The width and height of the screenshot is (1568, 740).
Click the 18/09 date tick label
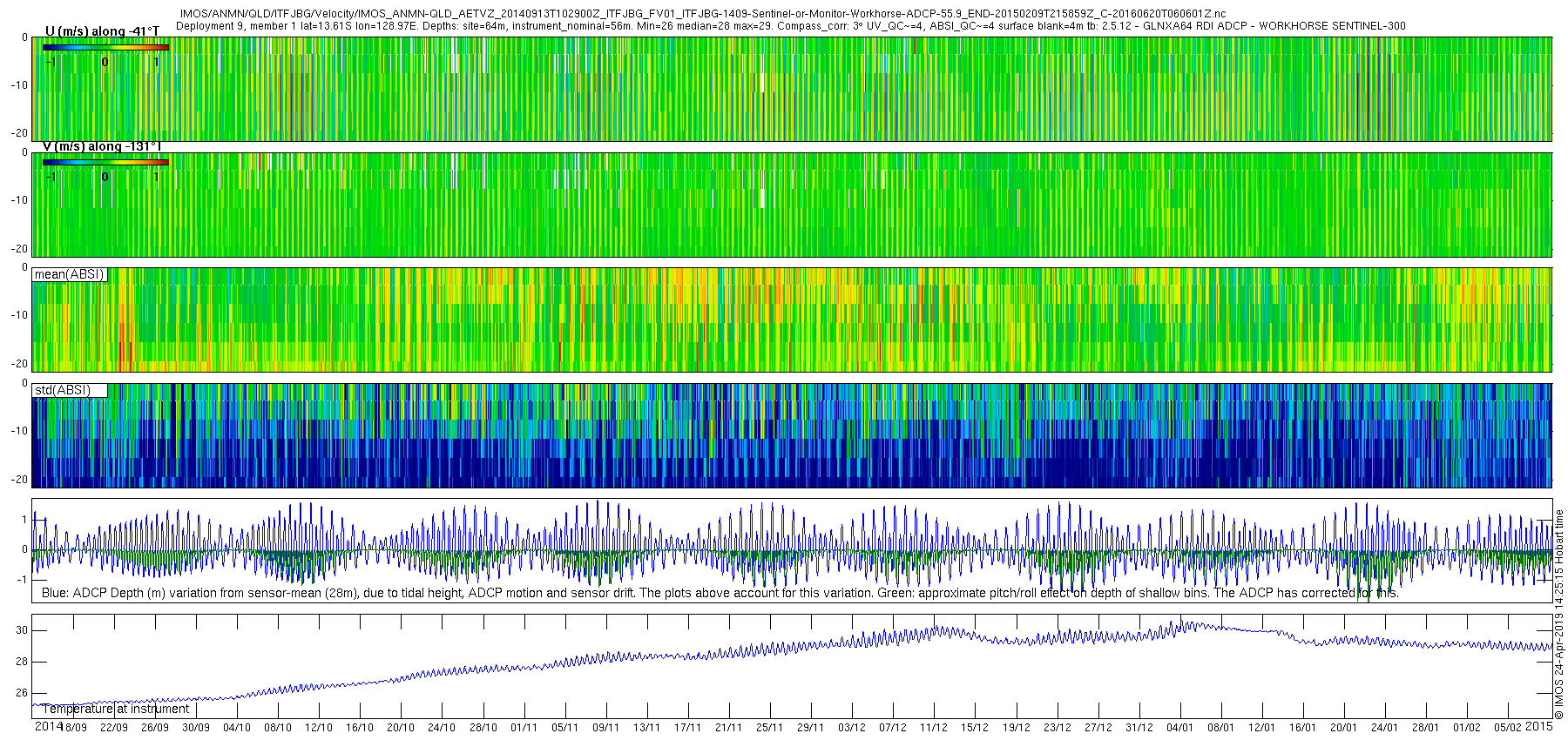pos(74,728)
